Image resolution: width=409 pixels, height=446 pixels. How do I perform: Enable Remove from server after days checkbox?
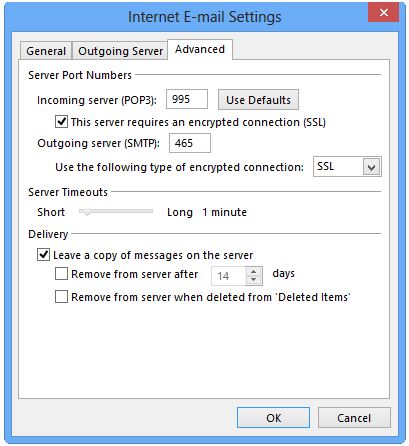[x=62, y=274]
